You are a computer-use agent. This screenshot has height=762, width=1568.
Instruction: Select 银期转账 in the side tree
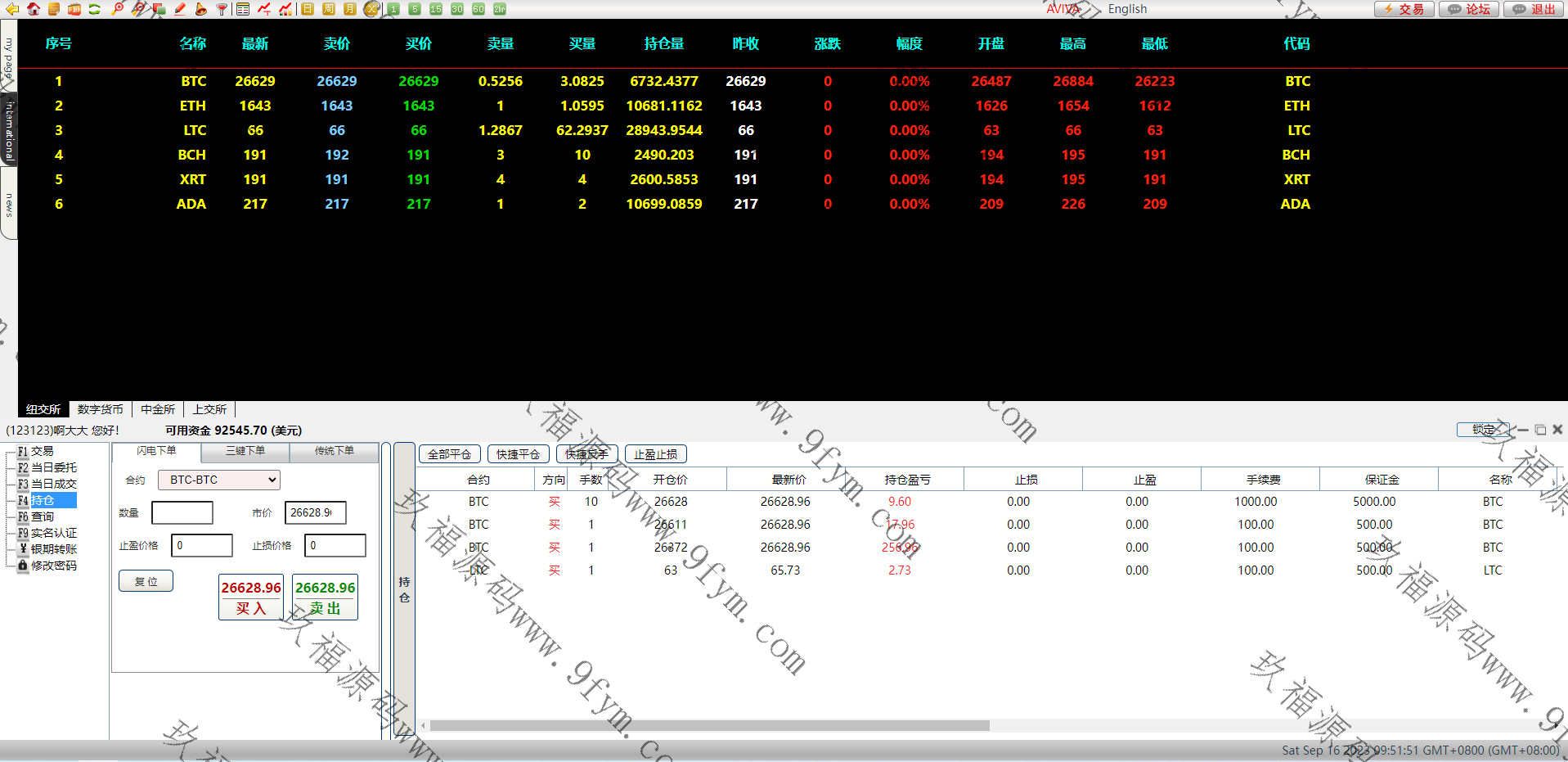click(x=54, y=549)
